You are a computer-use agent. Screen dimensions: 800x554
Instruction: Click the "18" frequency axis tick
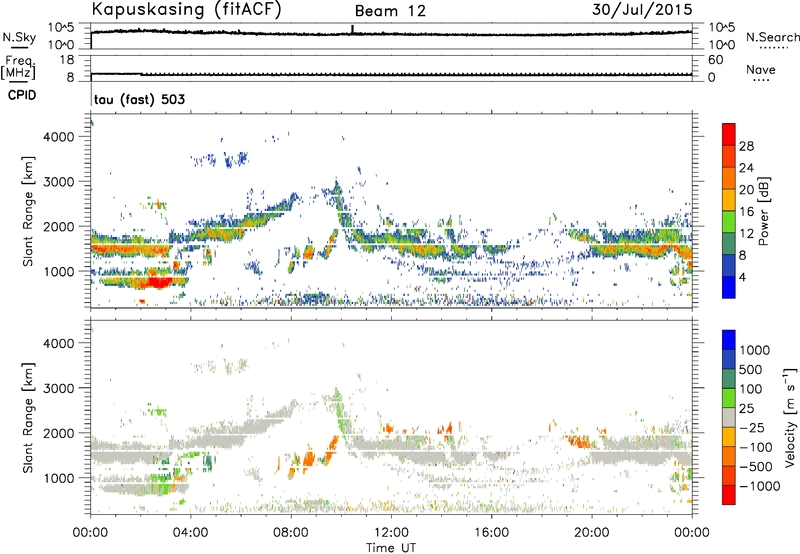[66, 60]
